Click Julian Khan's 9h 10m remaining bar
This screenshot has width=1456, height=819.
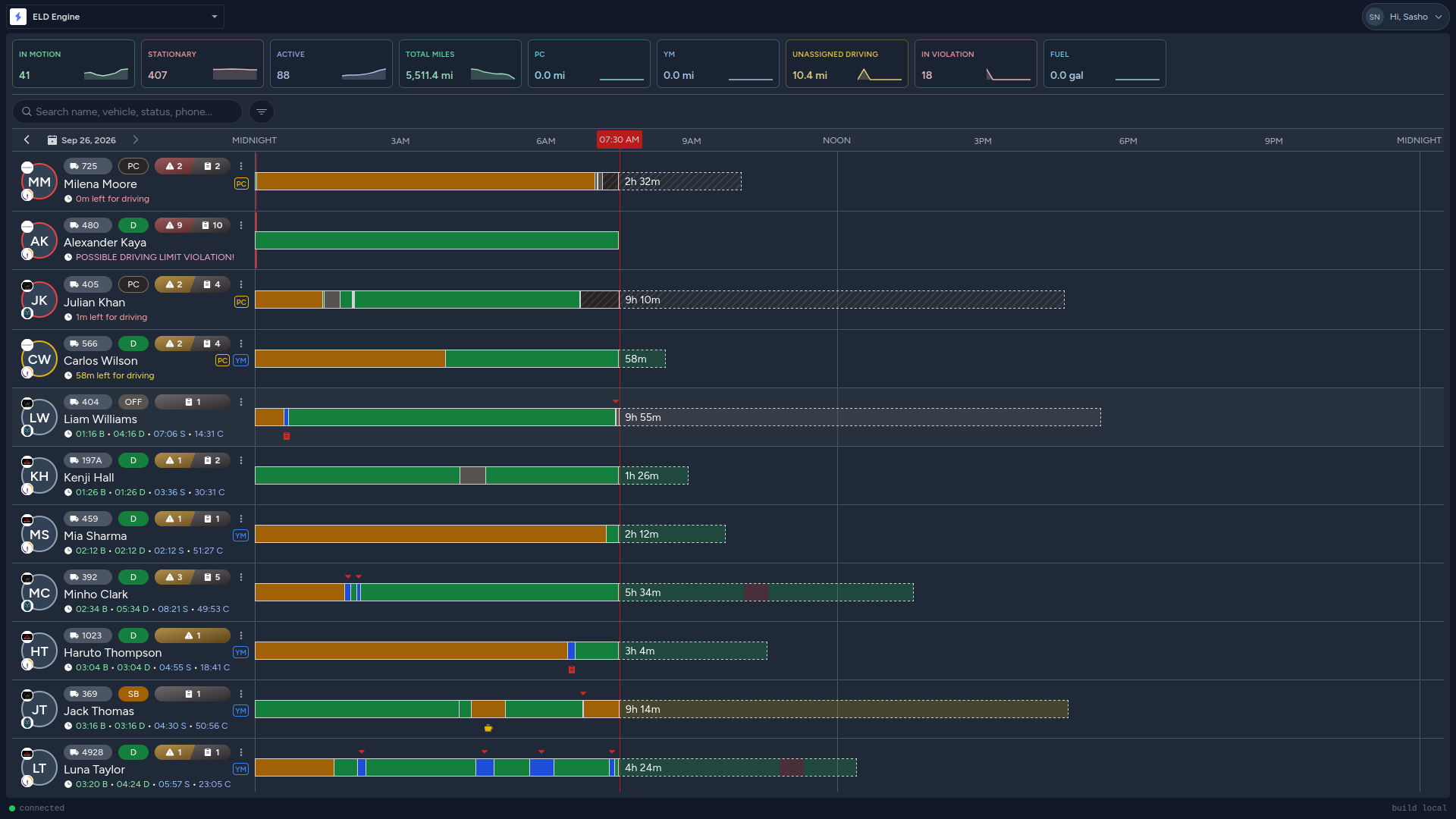842,300
